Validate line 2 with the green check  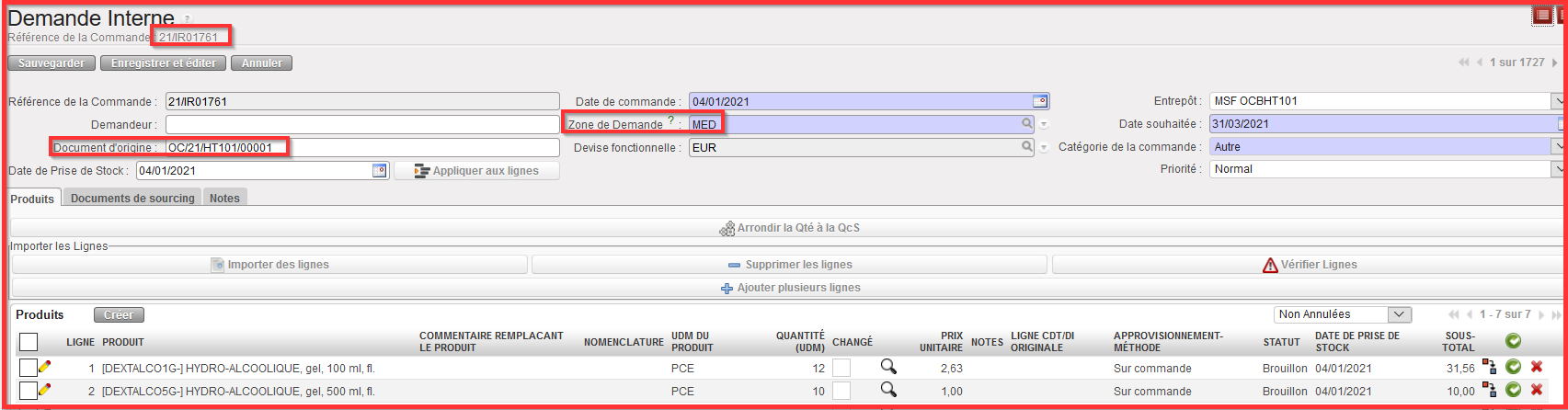click(x=1513, y=390)
